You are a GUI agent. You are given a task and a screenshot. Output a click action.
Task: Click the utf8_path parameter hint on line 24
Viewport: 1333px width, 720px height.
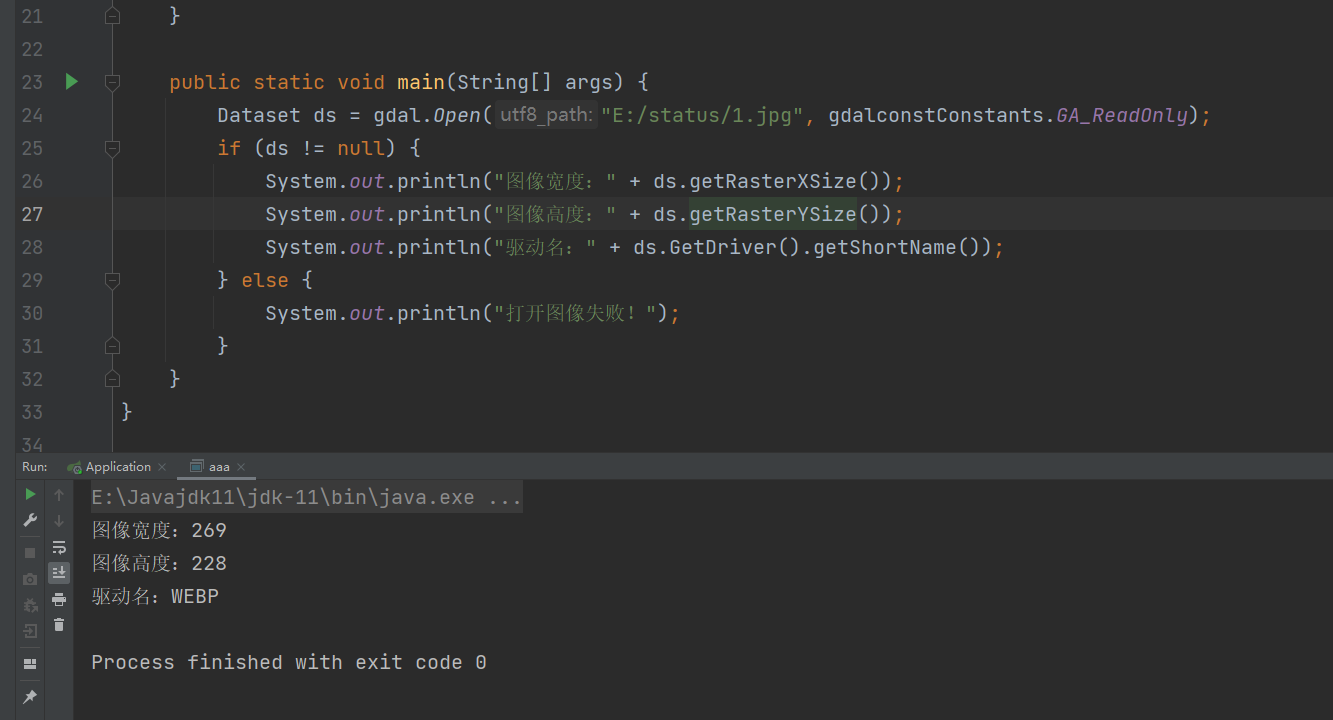tap(545, 114)
